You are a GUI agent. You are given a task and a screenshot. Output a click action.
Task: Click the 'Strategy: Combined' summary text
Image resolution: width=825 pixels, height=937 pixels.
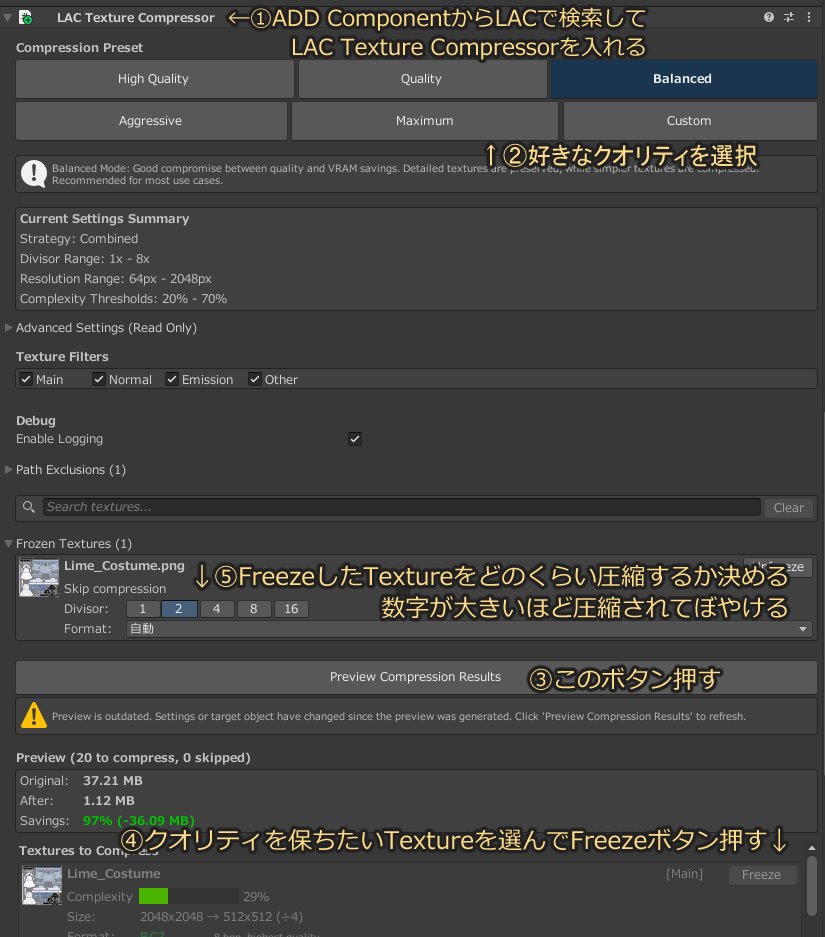click(x=79, y=239)
